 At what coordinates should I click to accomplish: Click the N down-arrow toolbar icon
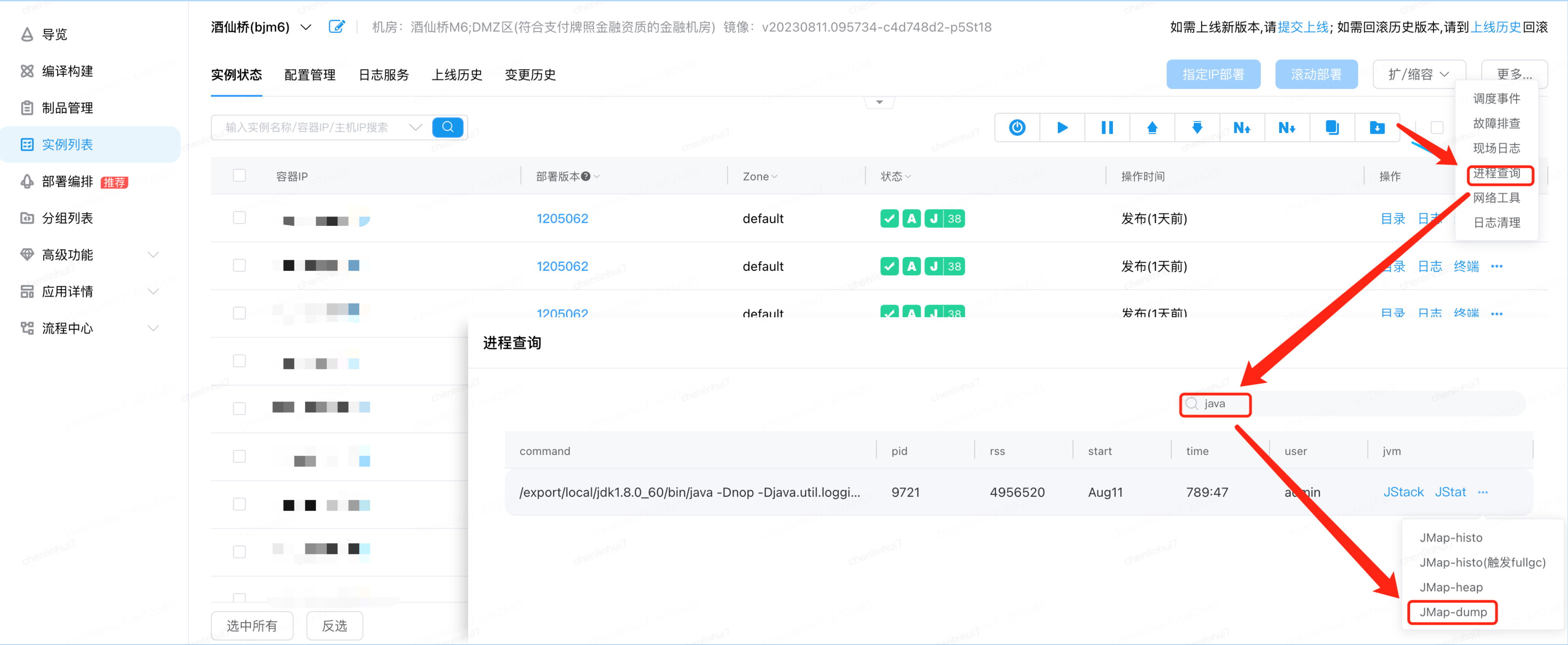pos(1286,127)
